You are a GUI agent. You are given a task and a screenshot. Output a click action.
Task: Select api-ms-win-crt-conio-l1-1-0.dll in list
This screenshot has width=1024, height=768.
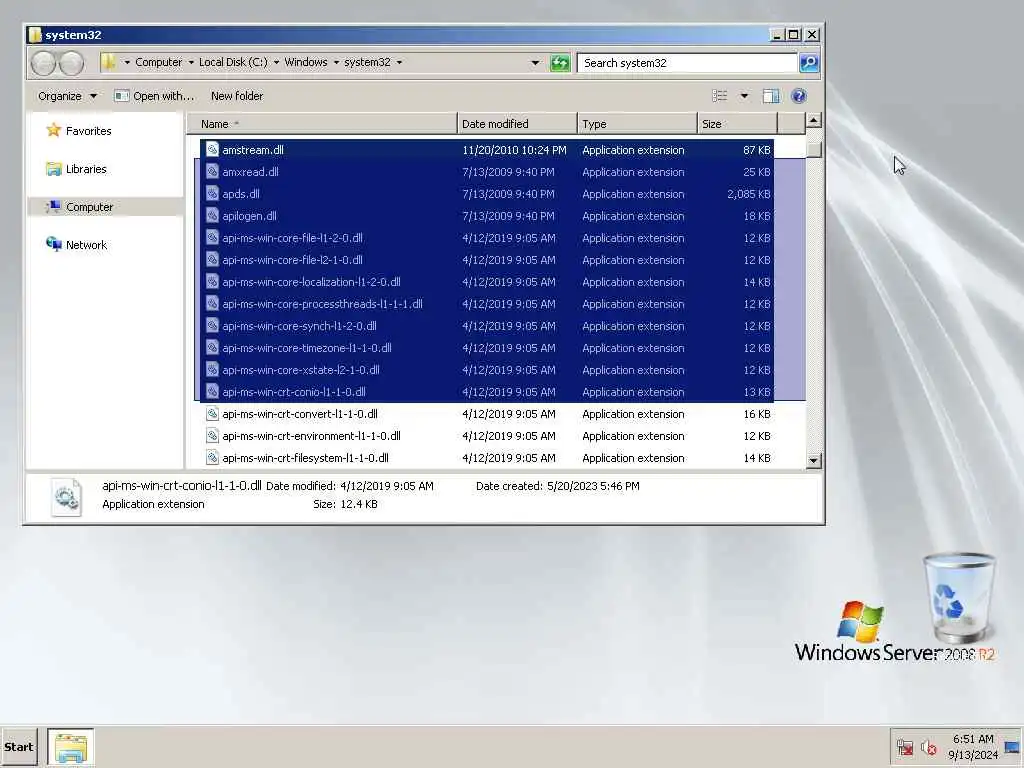[x=294, y=392]
